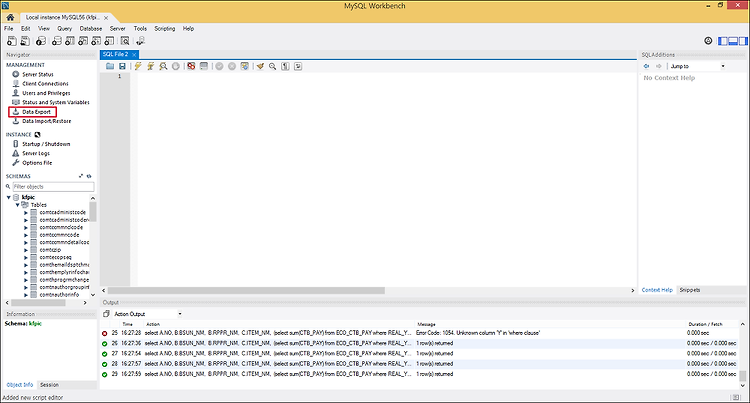This screenshot has width=750, height=403.
Task: Click the create new table icon
Action: pyautogui.click(x=70, y=41)
